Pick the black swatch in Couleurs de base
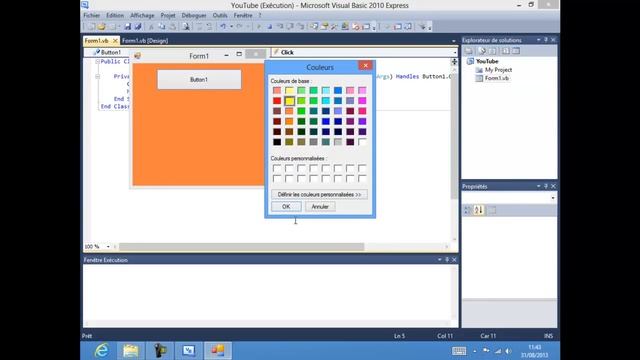 tap(277, 142)
